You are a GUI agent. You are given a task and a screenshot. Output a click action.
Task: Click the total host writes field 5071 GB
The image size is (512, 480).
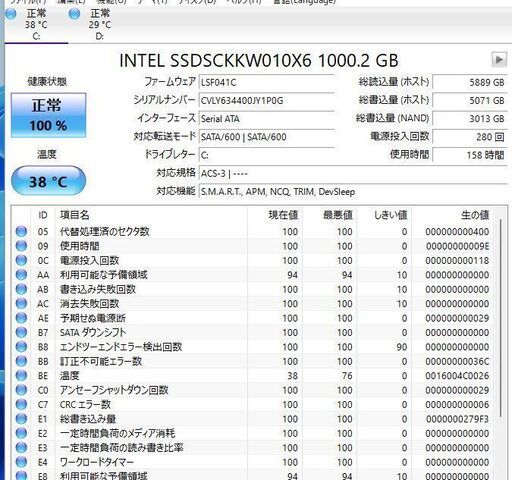click(470, 100)
